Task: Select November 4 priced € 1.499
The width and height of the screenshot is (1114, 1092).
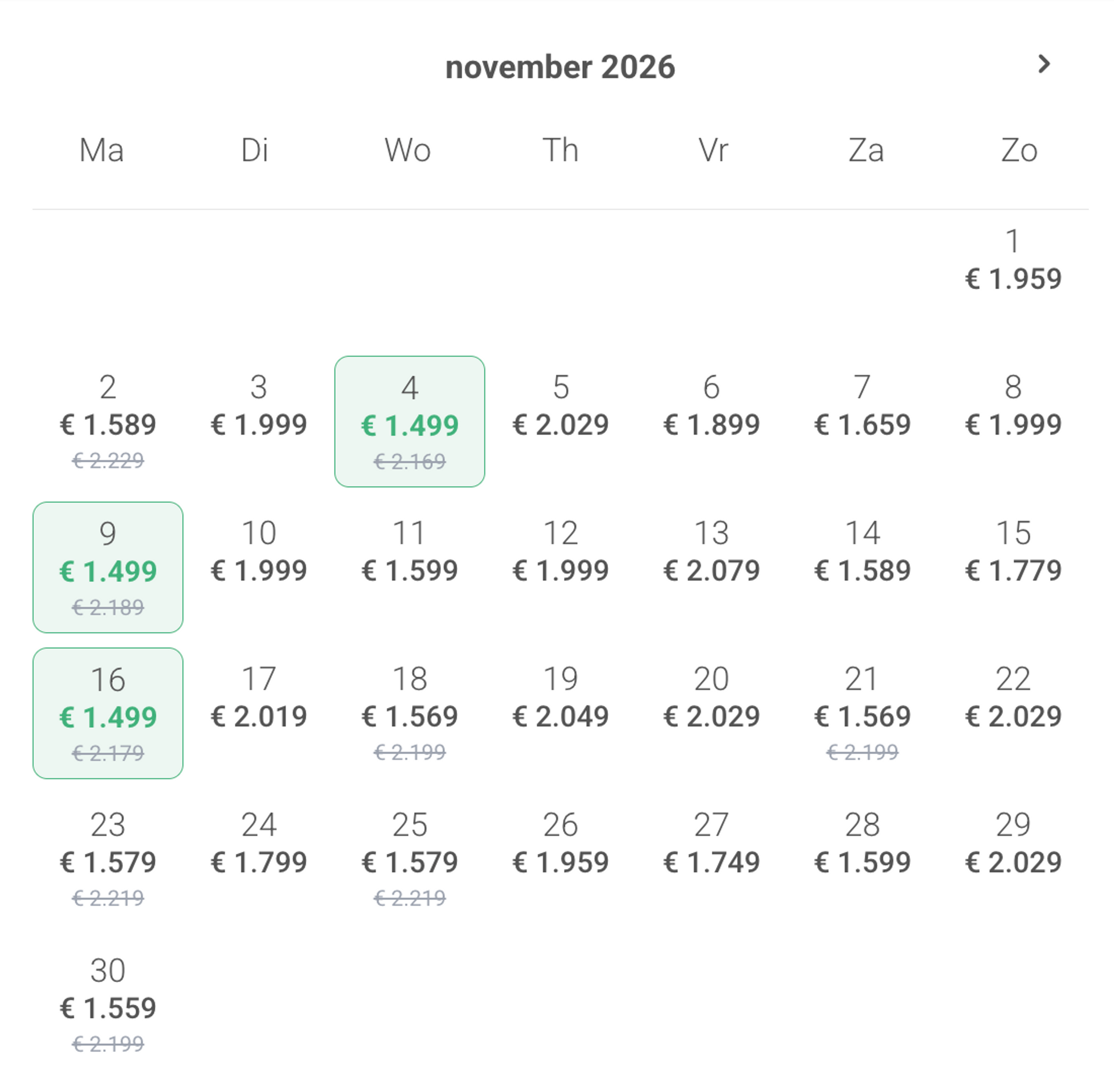Action: 409,422
